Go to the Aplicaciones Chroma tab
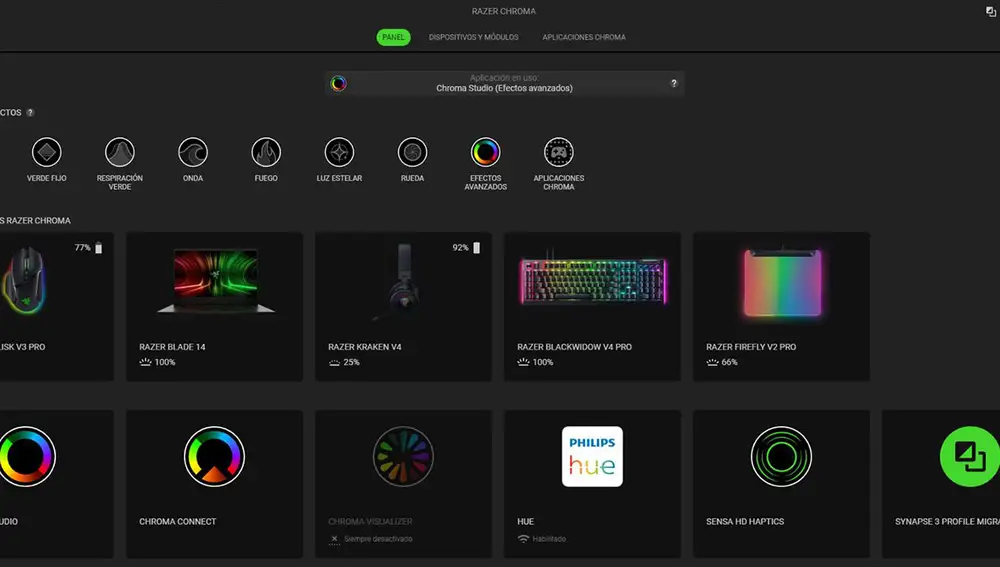1000x567 pixels. pos(584,37)
